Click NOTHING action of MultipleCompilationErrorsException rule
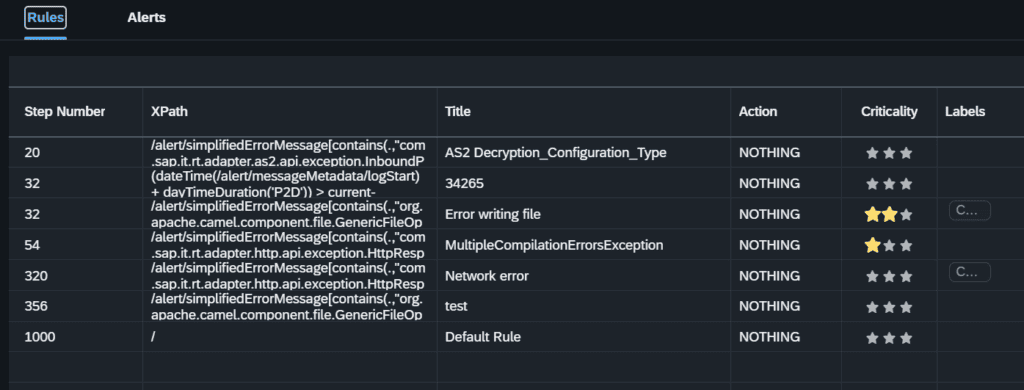 [769, 245]
